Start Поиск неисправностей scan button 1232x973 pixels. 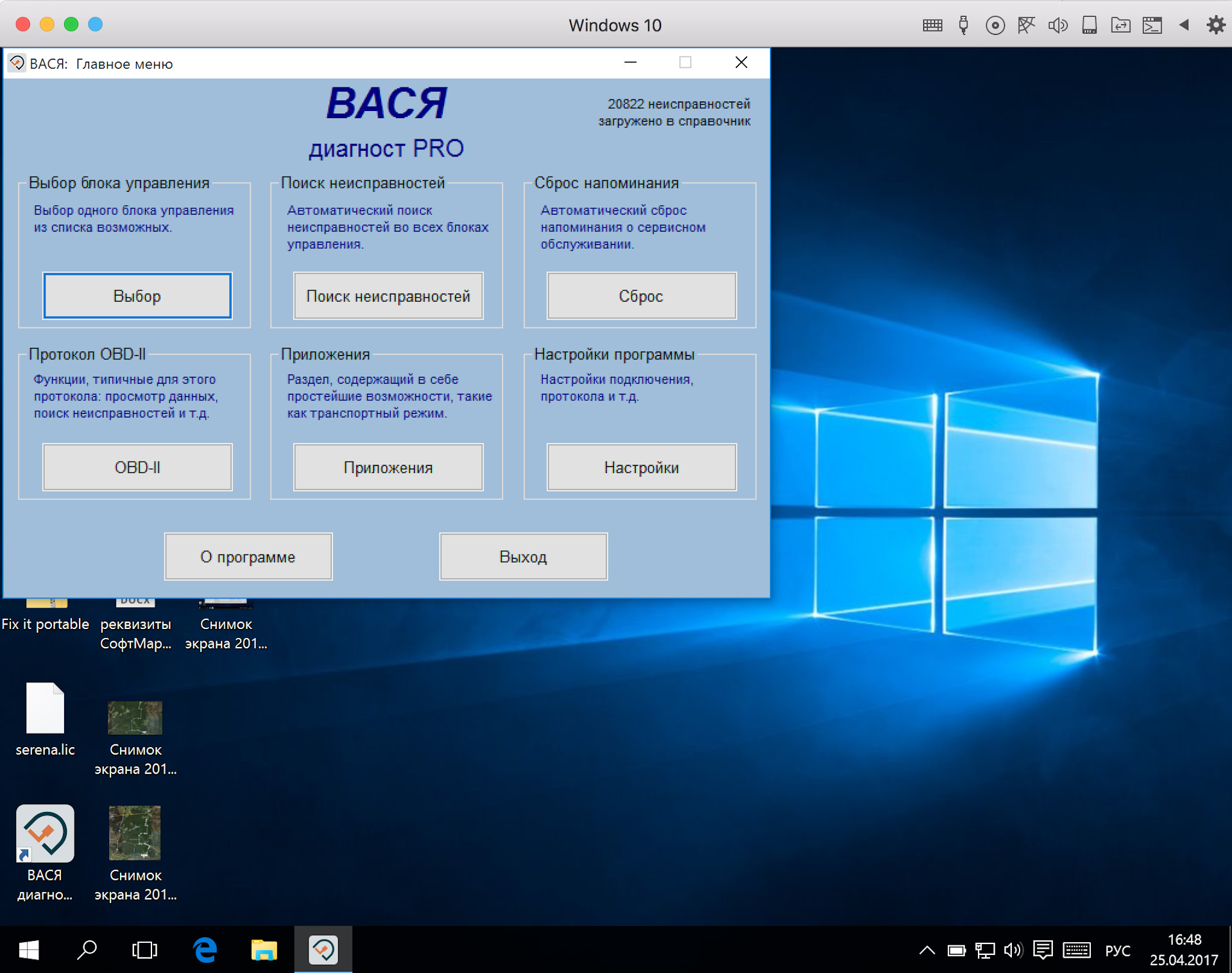coord(388,296)
